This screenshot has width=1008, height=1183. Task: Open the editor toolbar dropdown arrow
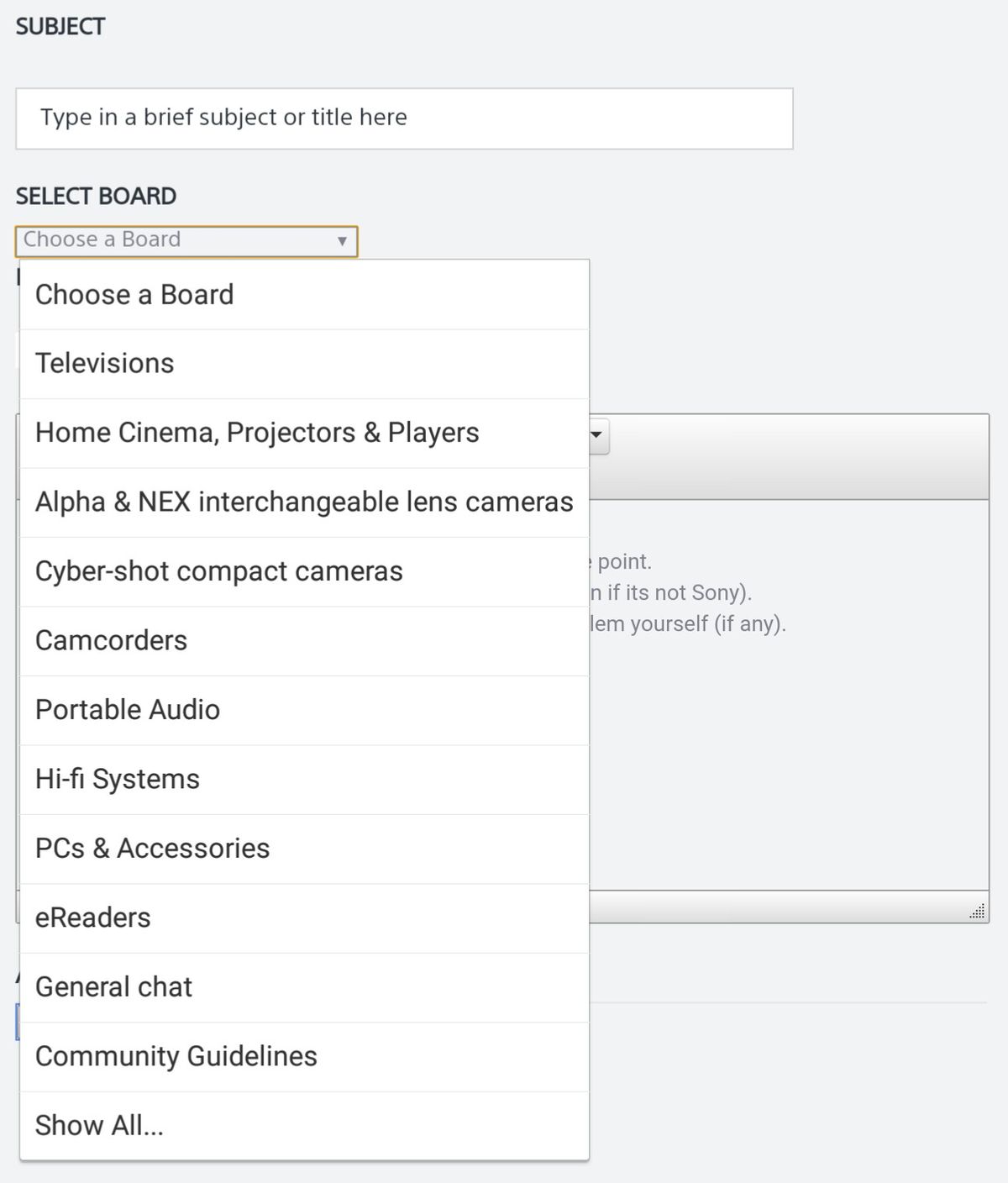click(x=597, y=436)
